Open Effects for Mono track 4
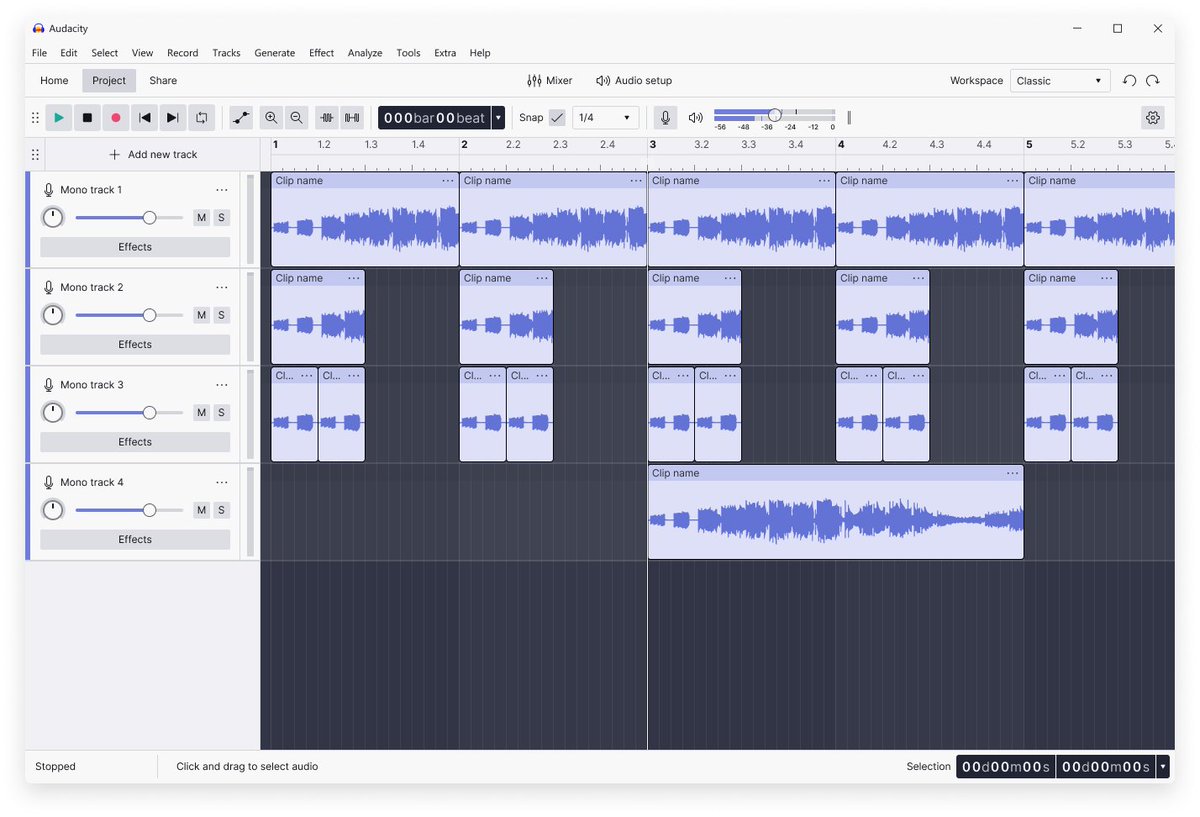 [x=135, y=540]
